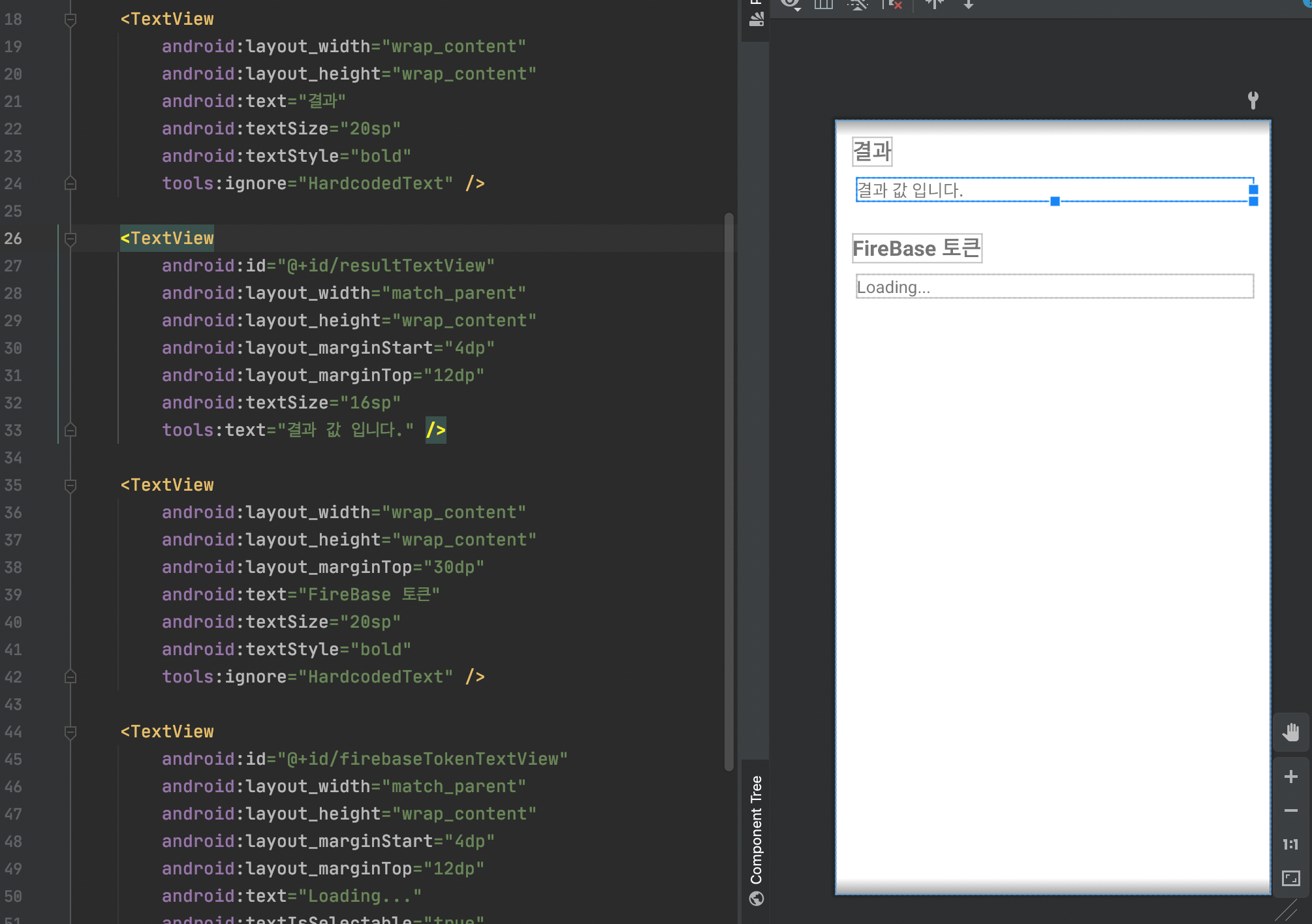The image size is (1312, 924).
Task: Open the Palette tool window icon
Action: pos(756,18)
